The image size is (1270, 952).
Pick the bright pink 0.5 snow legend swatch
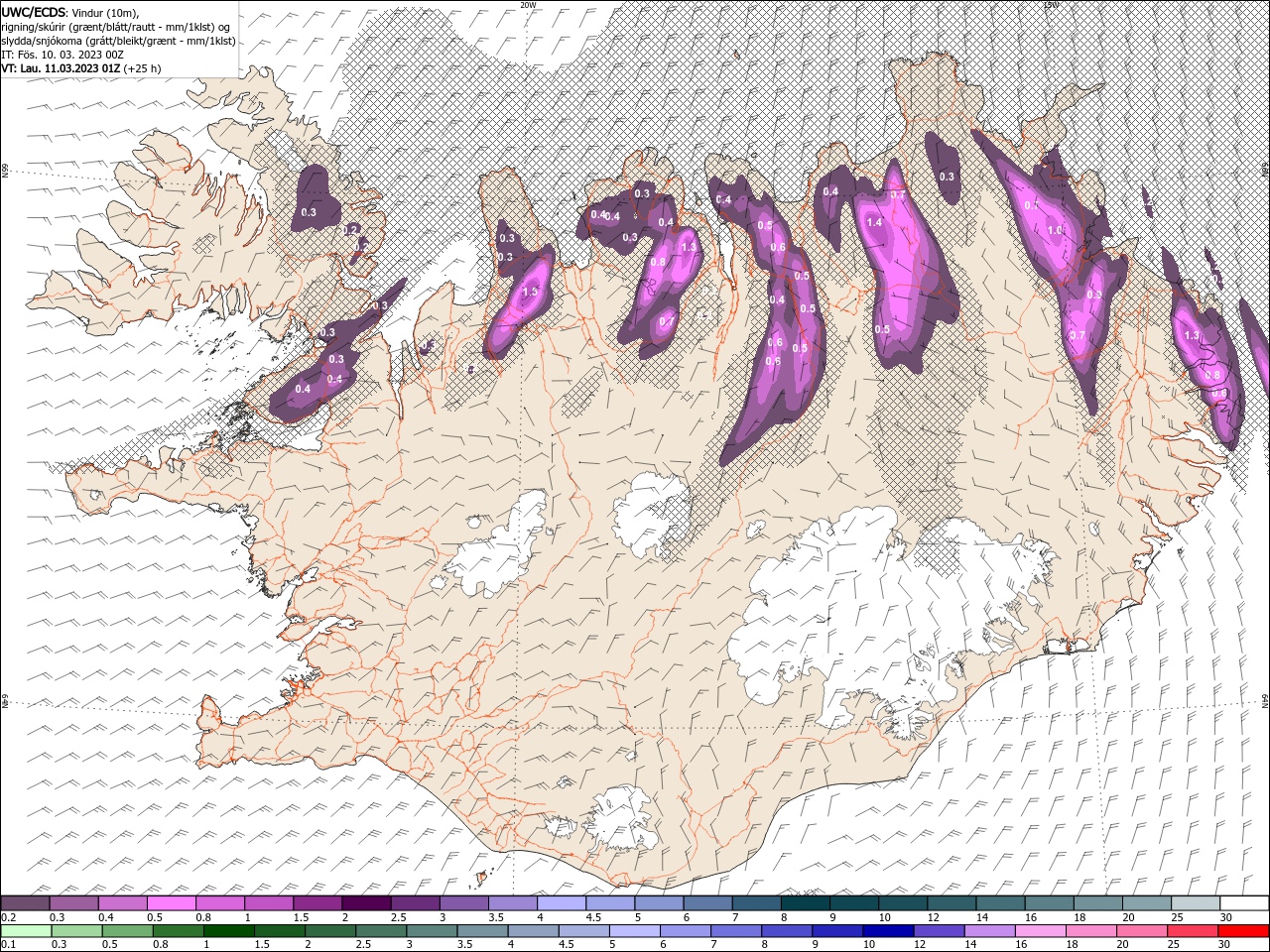point(171,903)
